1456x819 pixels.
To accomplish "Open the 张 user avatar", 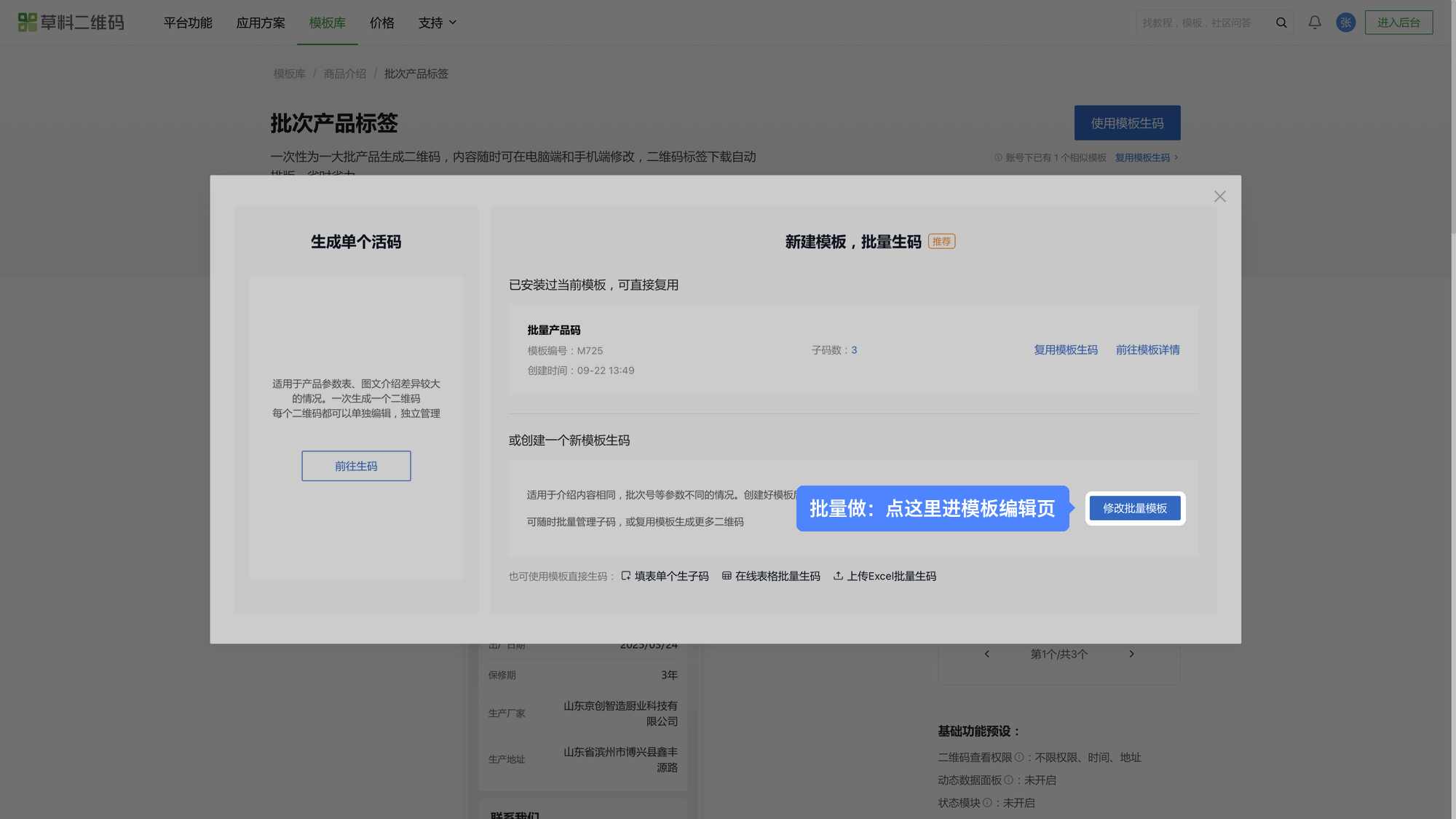I will coord(1345,23).
